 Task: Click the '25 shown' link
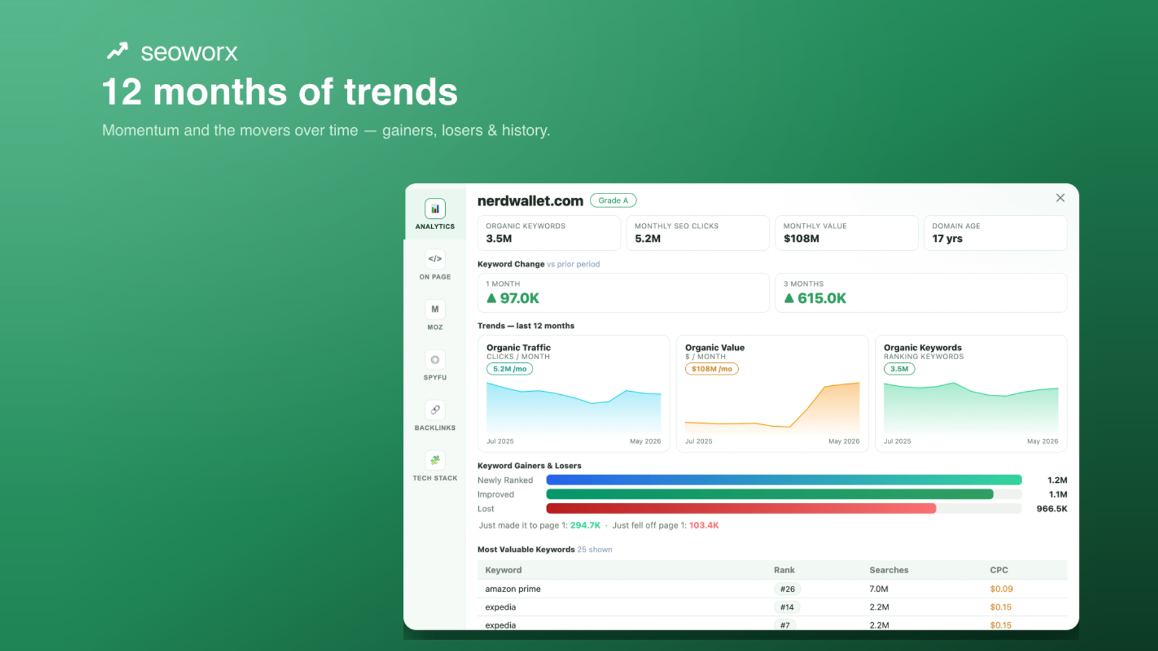[595, 550]
